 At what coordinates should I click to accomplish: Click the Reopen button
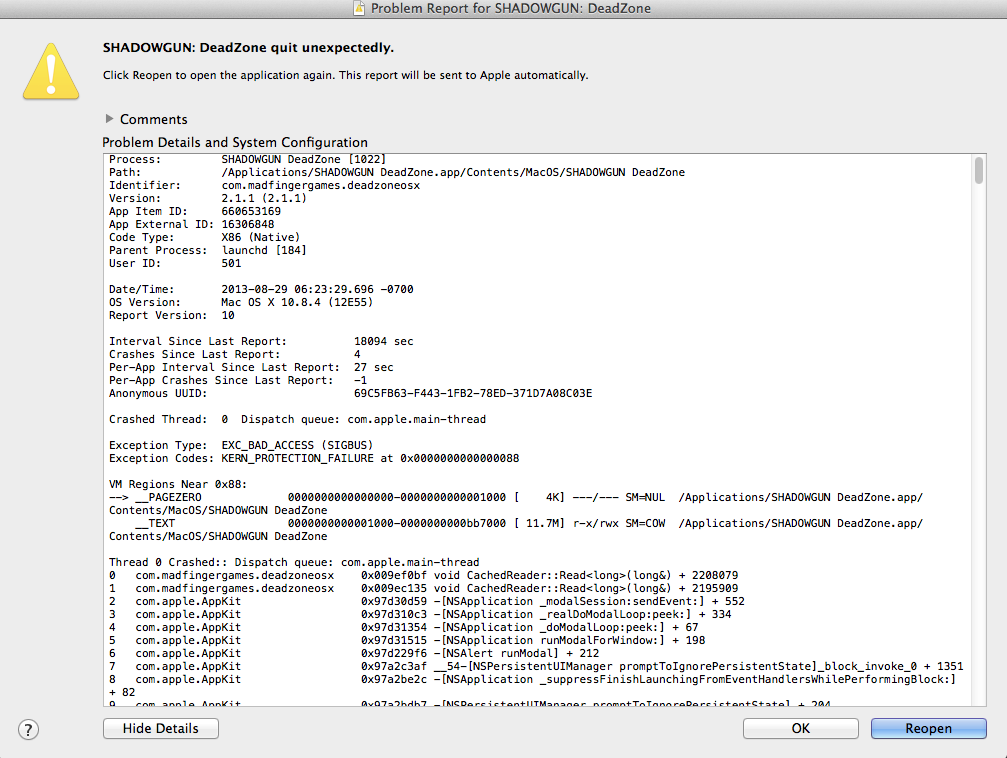pos(928,728)
